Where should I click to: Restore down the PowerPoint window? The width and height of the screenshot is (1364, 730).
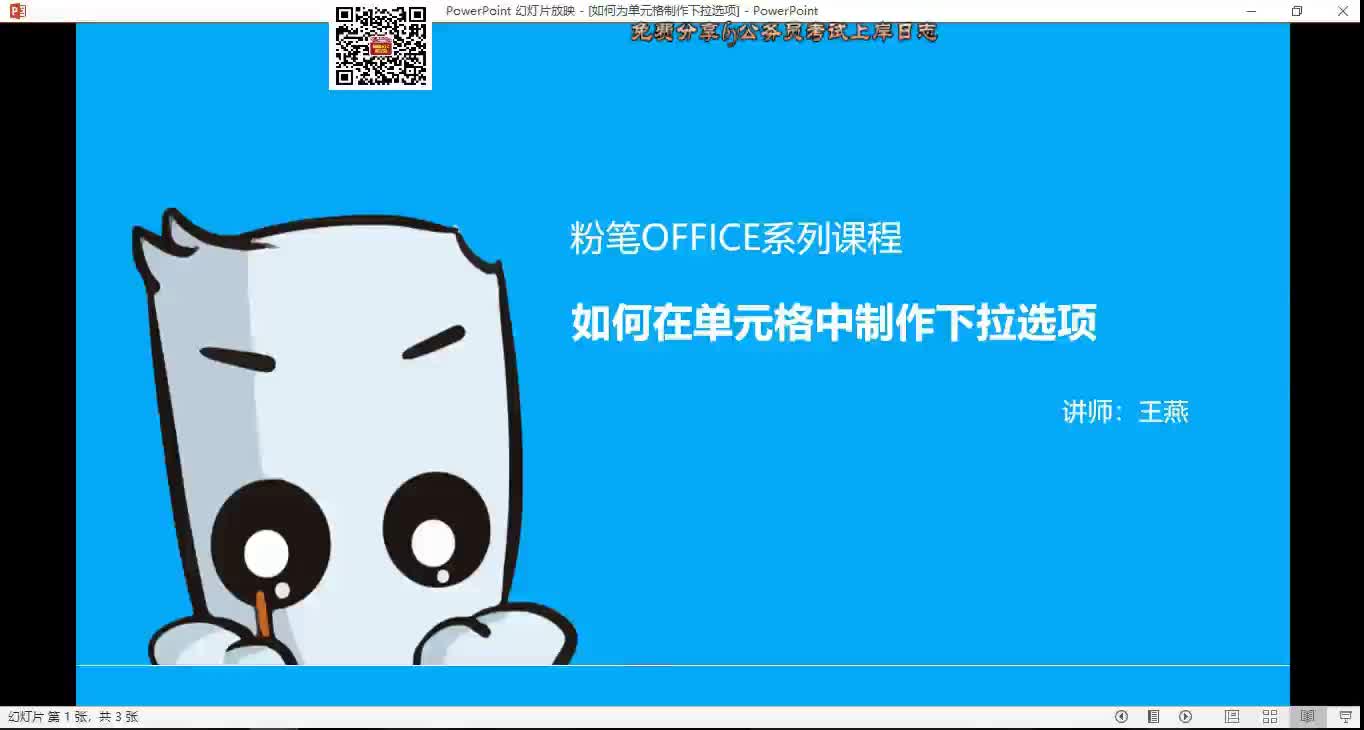pos(1297,11)
